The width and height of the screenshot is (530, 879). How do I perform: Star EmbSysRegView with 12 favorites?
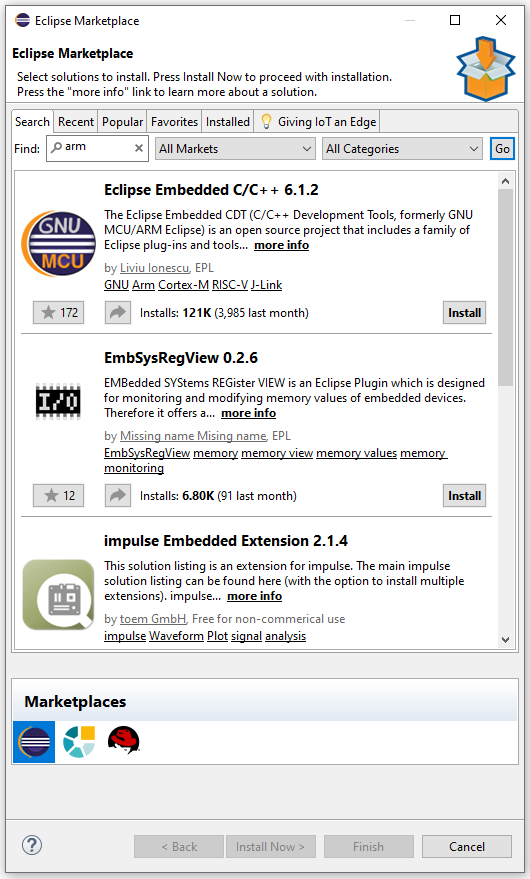(59, 496)
